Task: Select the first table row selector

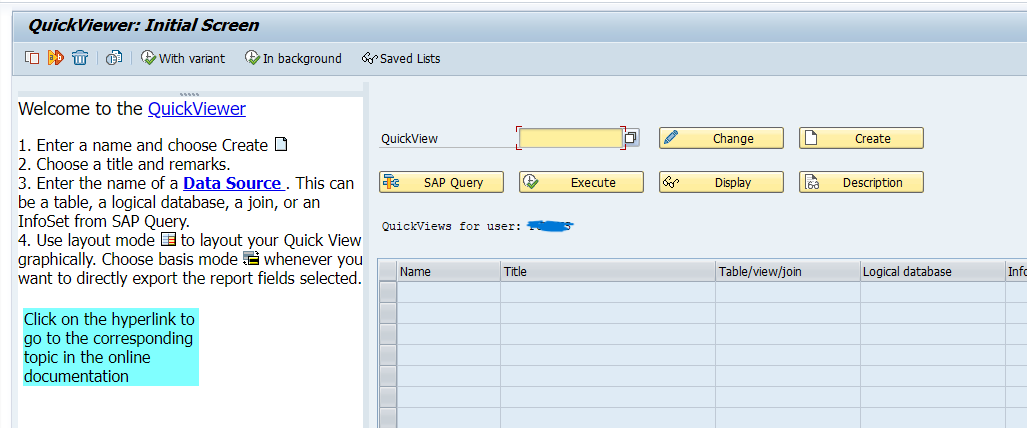Action: pyautogui.click(x=388, y=292)
